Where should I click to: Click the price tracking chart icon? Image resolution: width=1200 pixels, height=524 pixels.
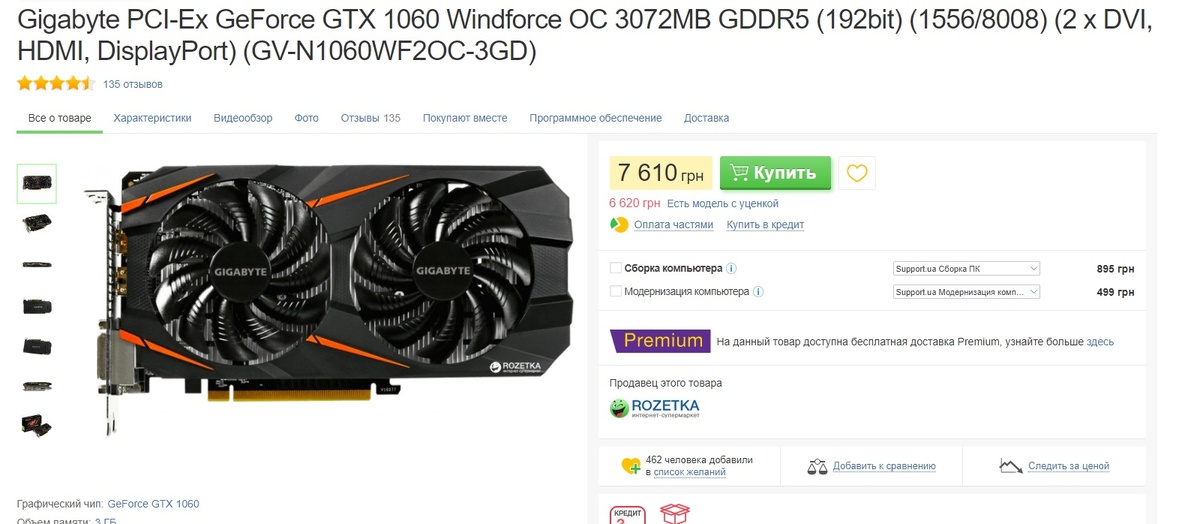click(x=1011, y=466)
